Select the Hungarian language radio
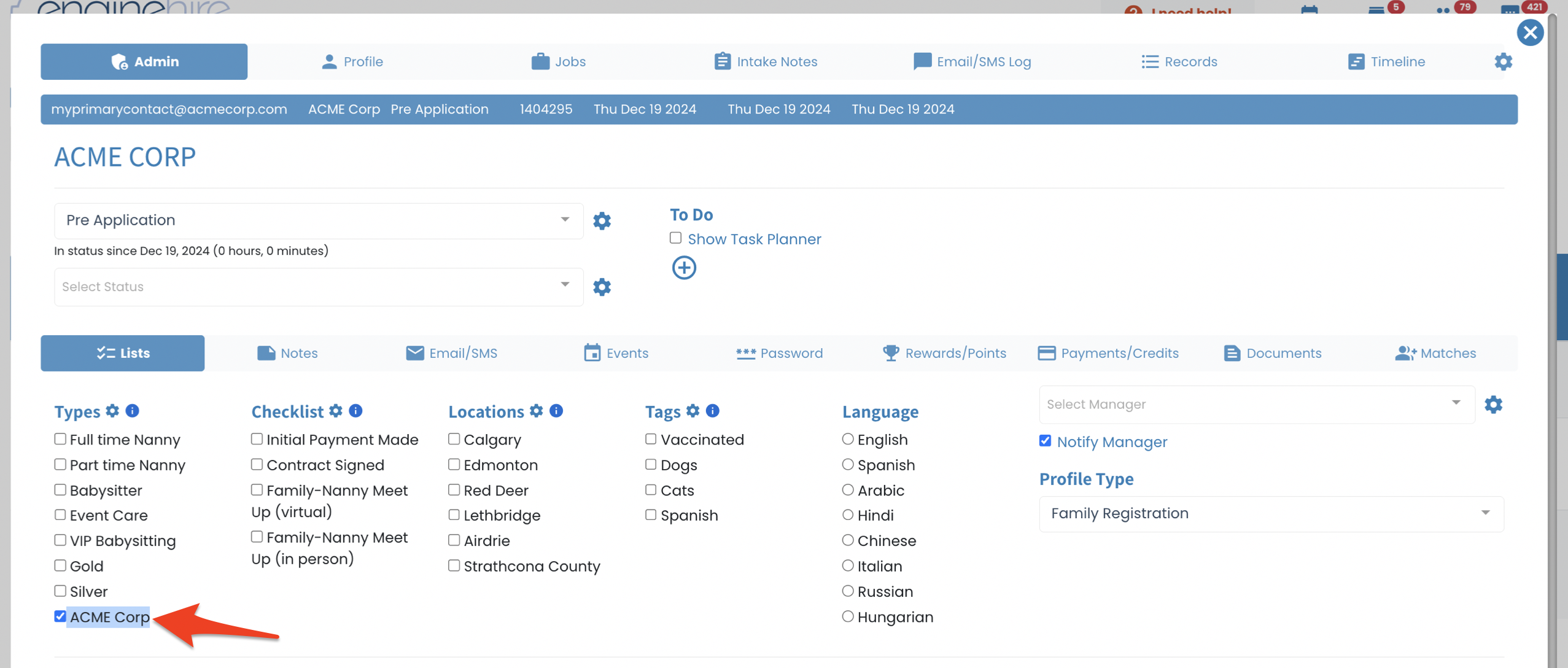 coord(848,616)
